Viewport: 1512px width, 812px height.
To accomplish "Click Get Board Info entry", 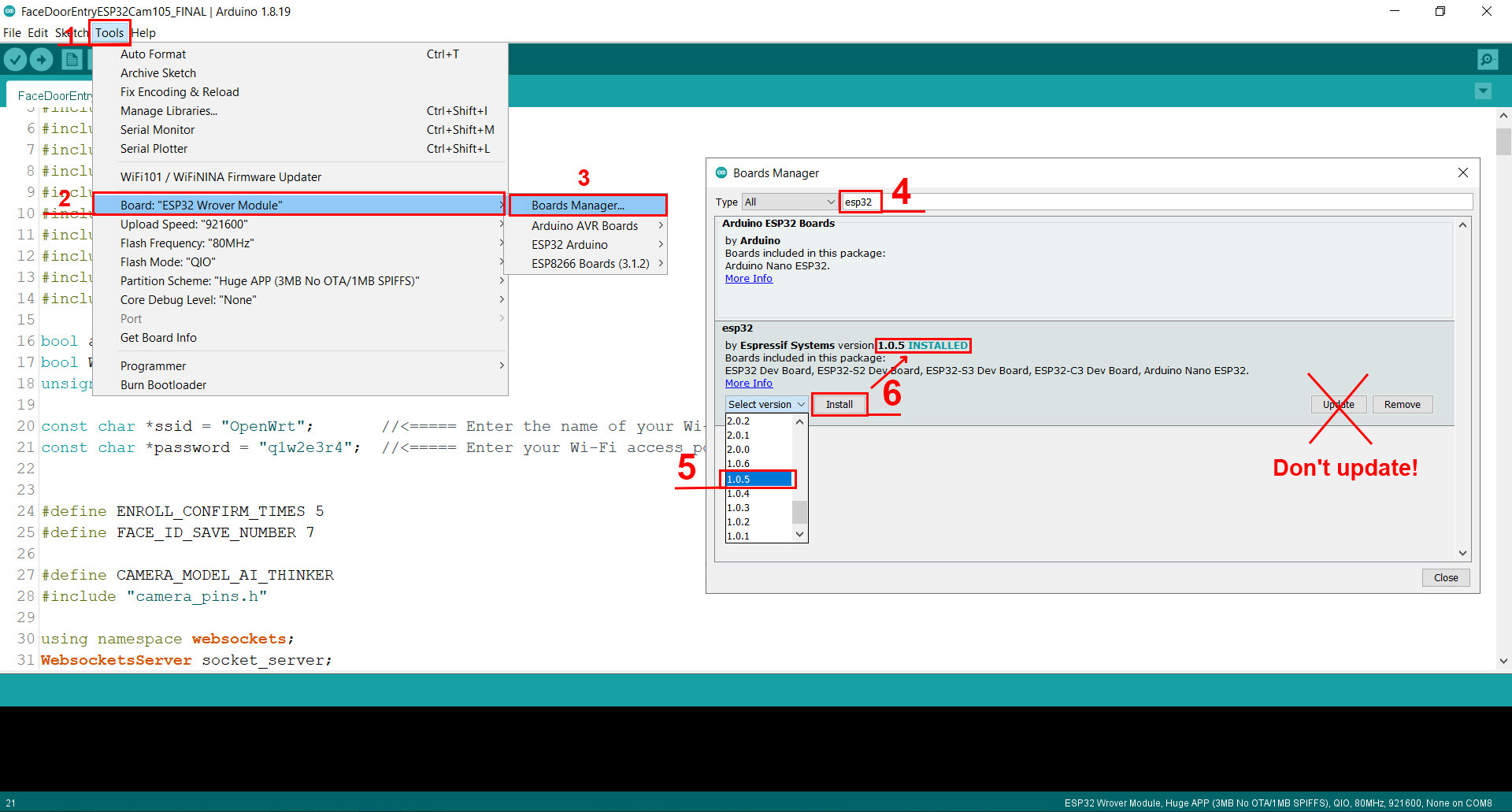I will (x=300, y=338).
